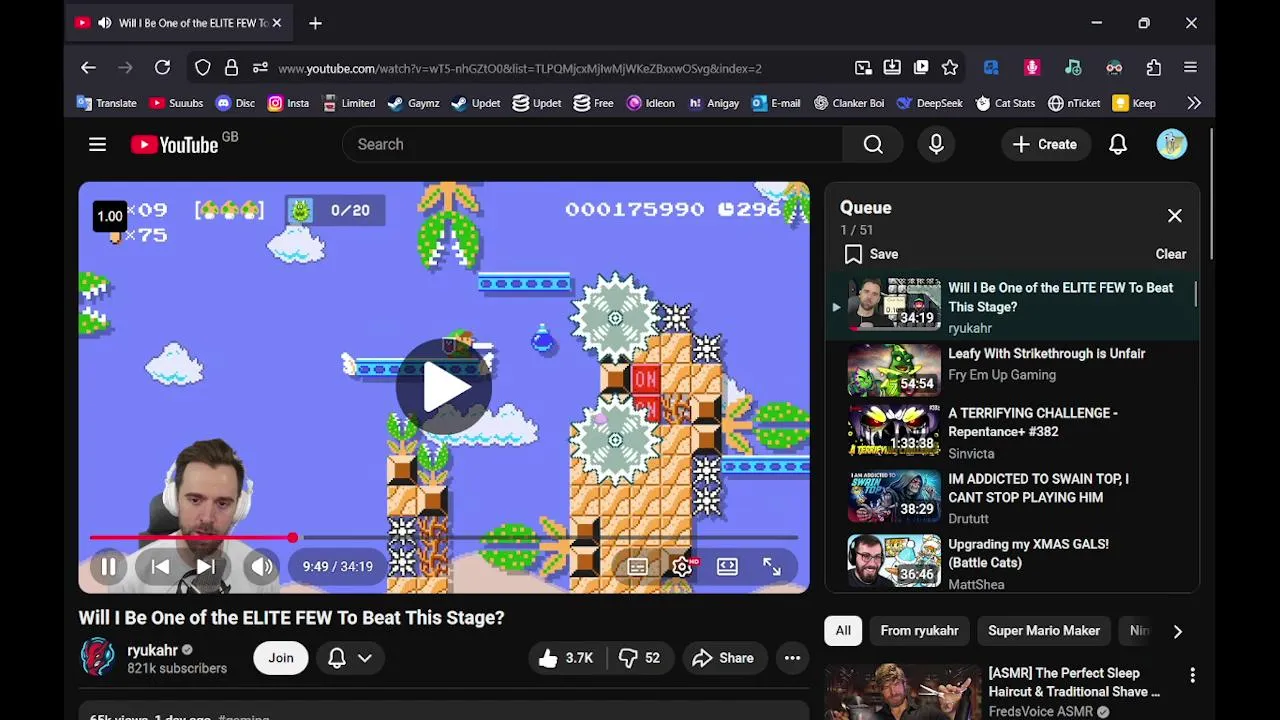Skip to the next video in player
Viewport: 1280px width, 720px height.
pyautogui.click(x=206, y=566)
